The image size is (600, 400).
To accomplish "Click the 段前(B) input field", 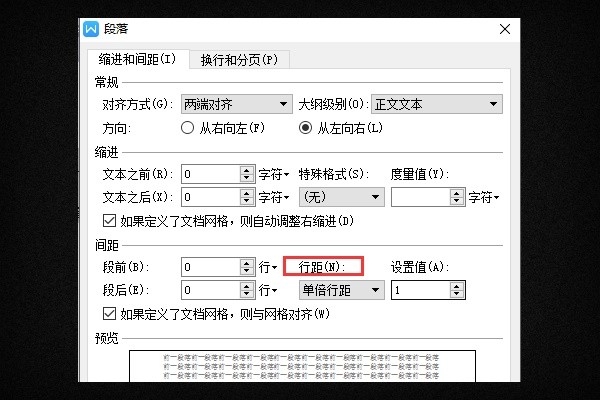I will point(211,267).
